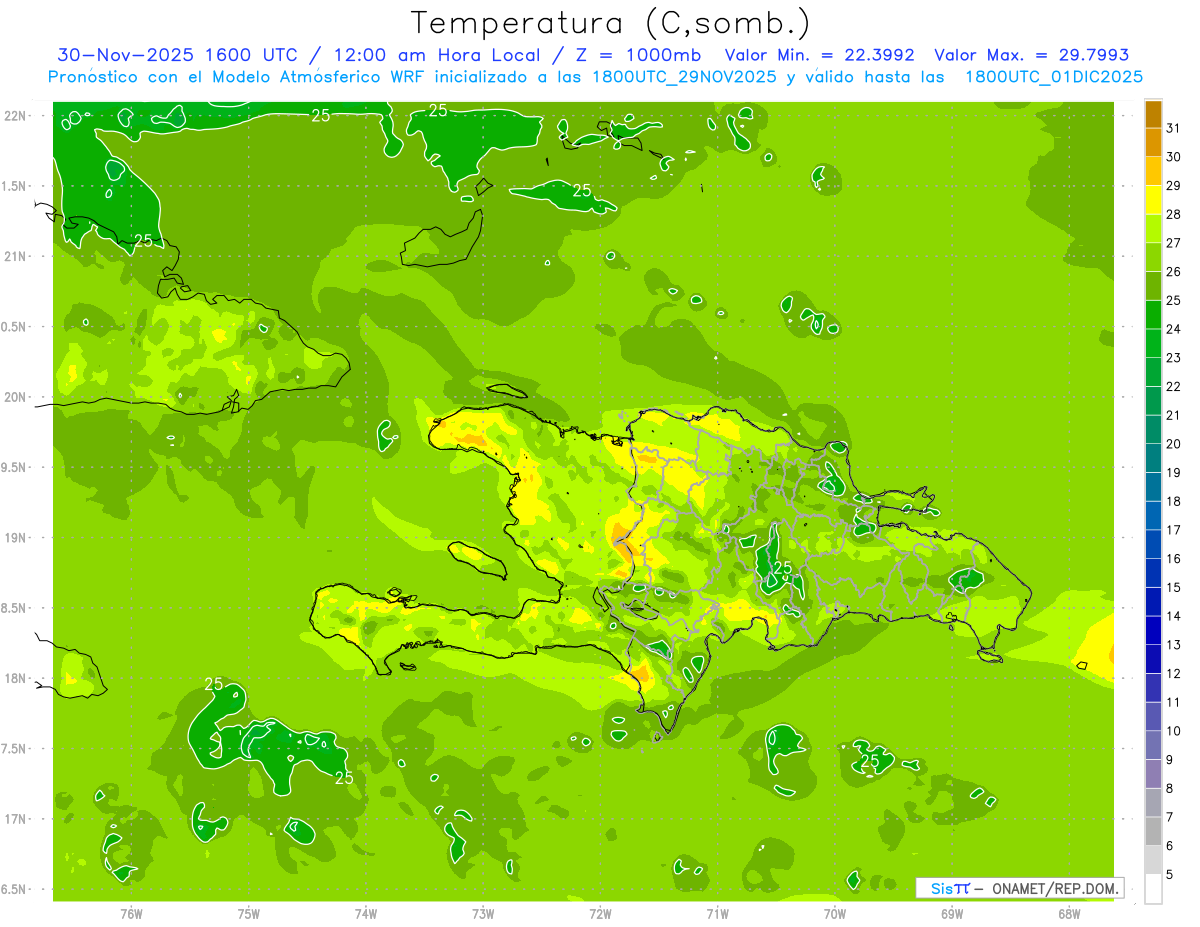Click the 15 label on the color scale
Screen dimensions: 1200x927
point(1174,588)
